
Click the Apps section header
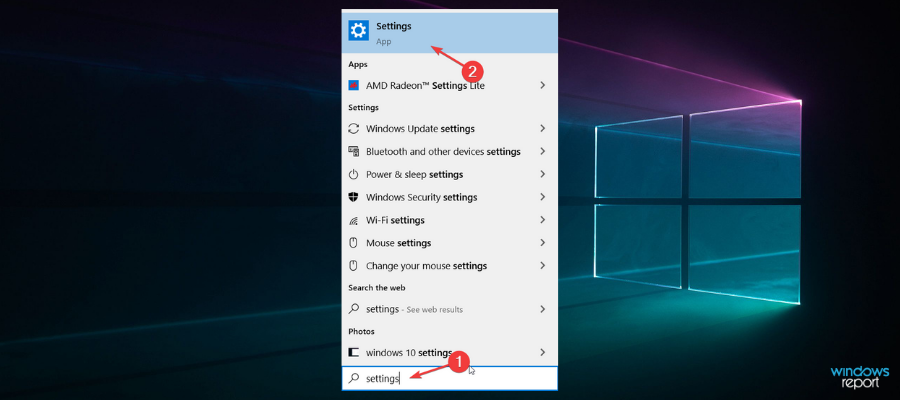click(x=358, y=64)
